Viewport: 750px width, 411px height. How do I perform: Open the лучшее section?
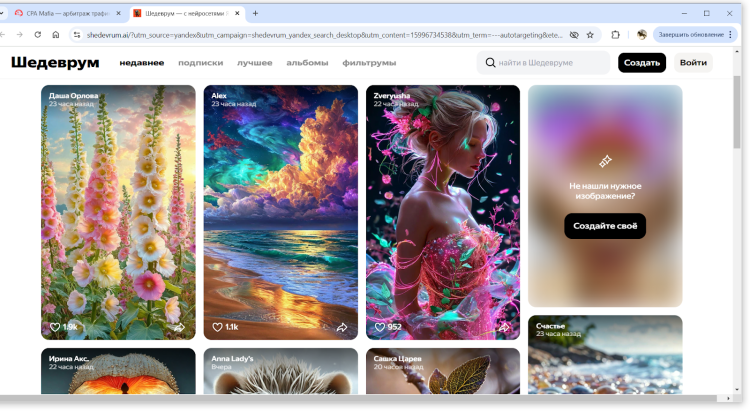point(254,63)
